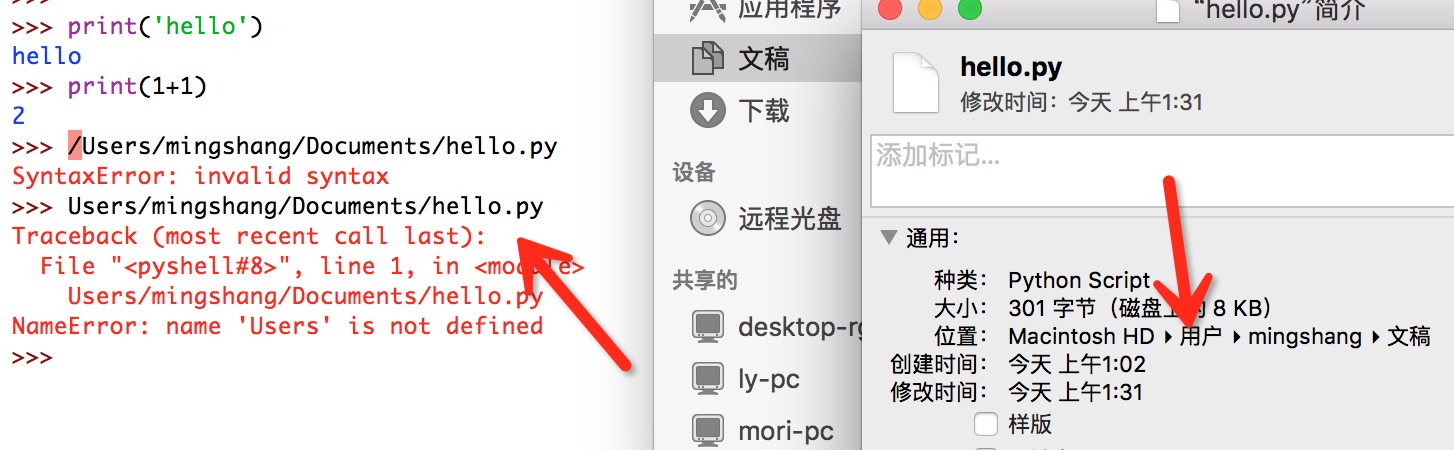Open 应用程序 applications icon in Finder sidebar
This screenshot has width=1454, height=450.
point(708,10)
